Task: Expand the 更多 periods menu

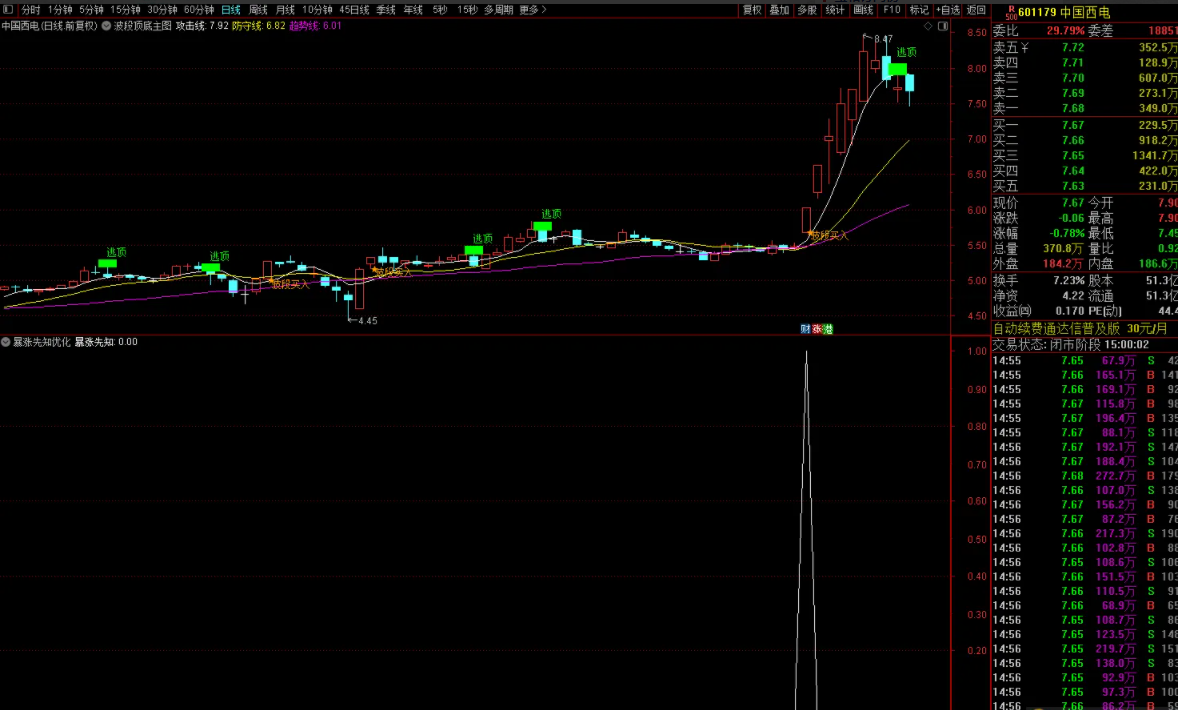Action: (x=533, y=10)
